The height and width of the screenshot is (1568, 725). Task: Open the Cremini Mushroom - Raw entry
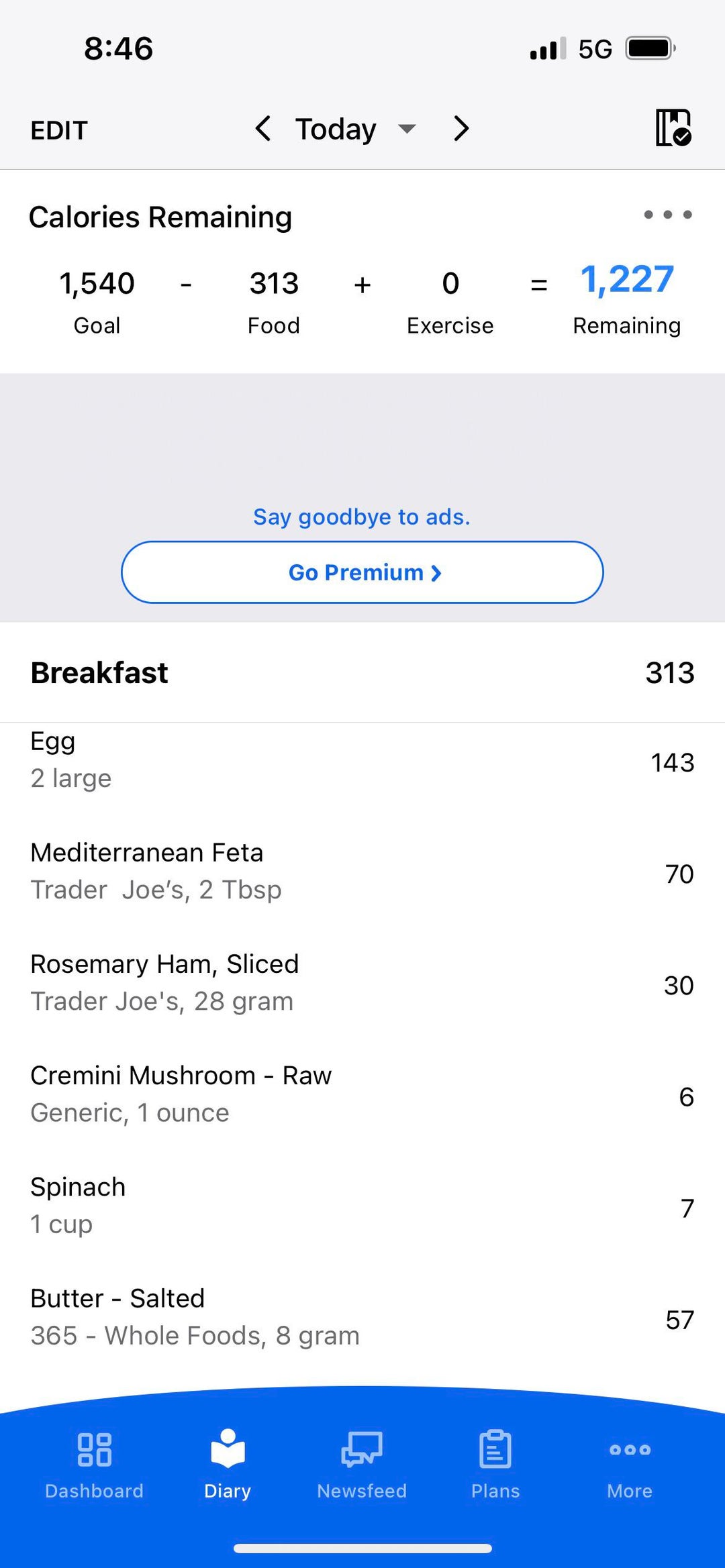click(362, 1094)
